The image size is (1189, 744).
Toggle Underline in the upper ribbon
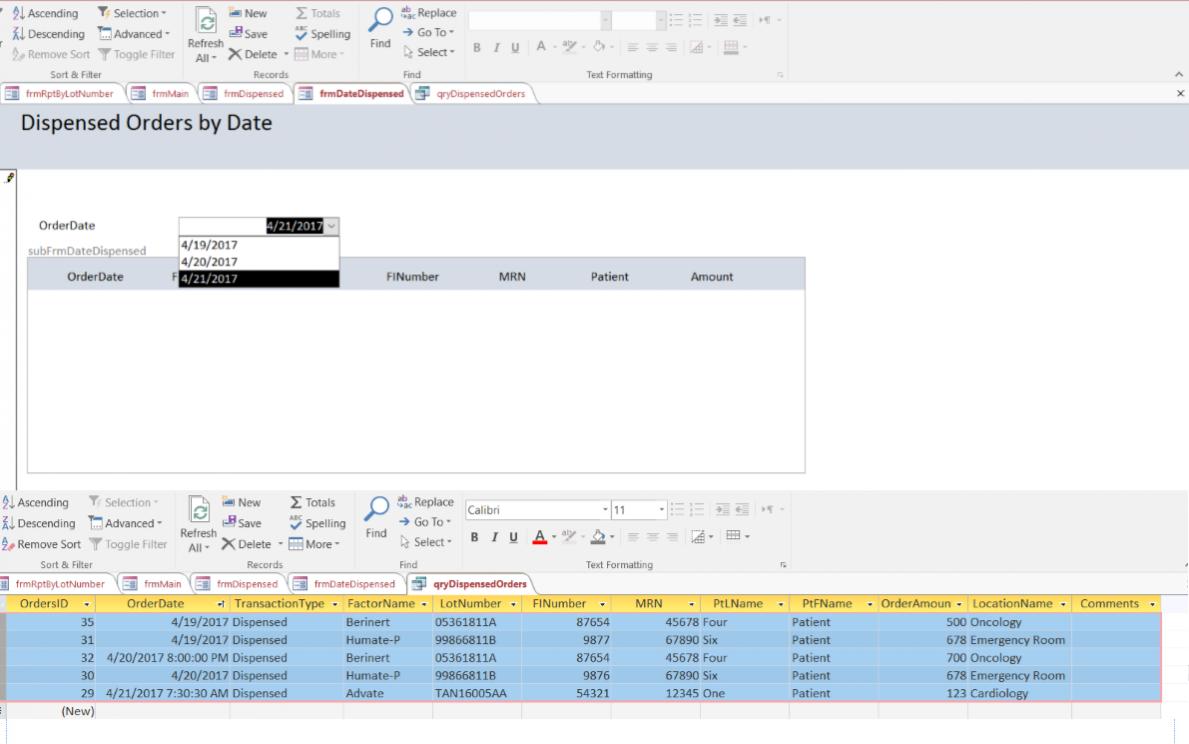pyautogui.click(x=515, y=47)
